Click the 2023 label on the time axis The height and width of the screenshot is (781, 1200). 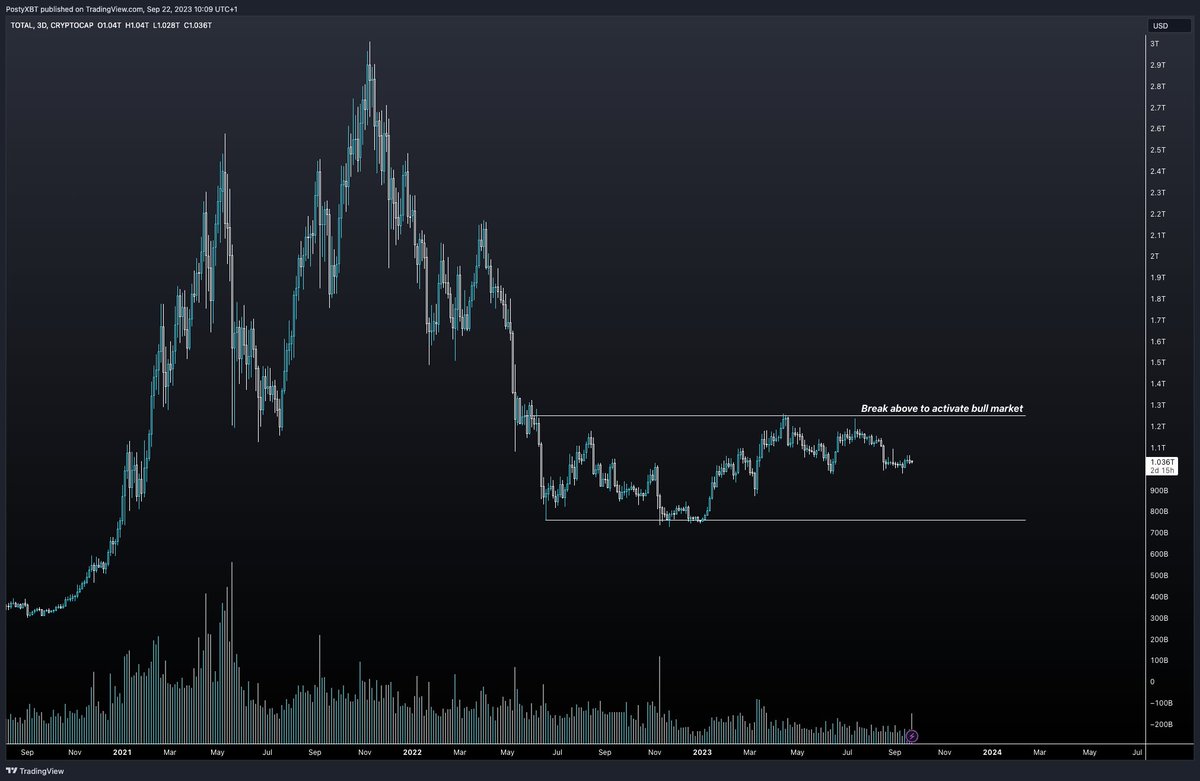[x=702, y=750]
